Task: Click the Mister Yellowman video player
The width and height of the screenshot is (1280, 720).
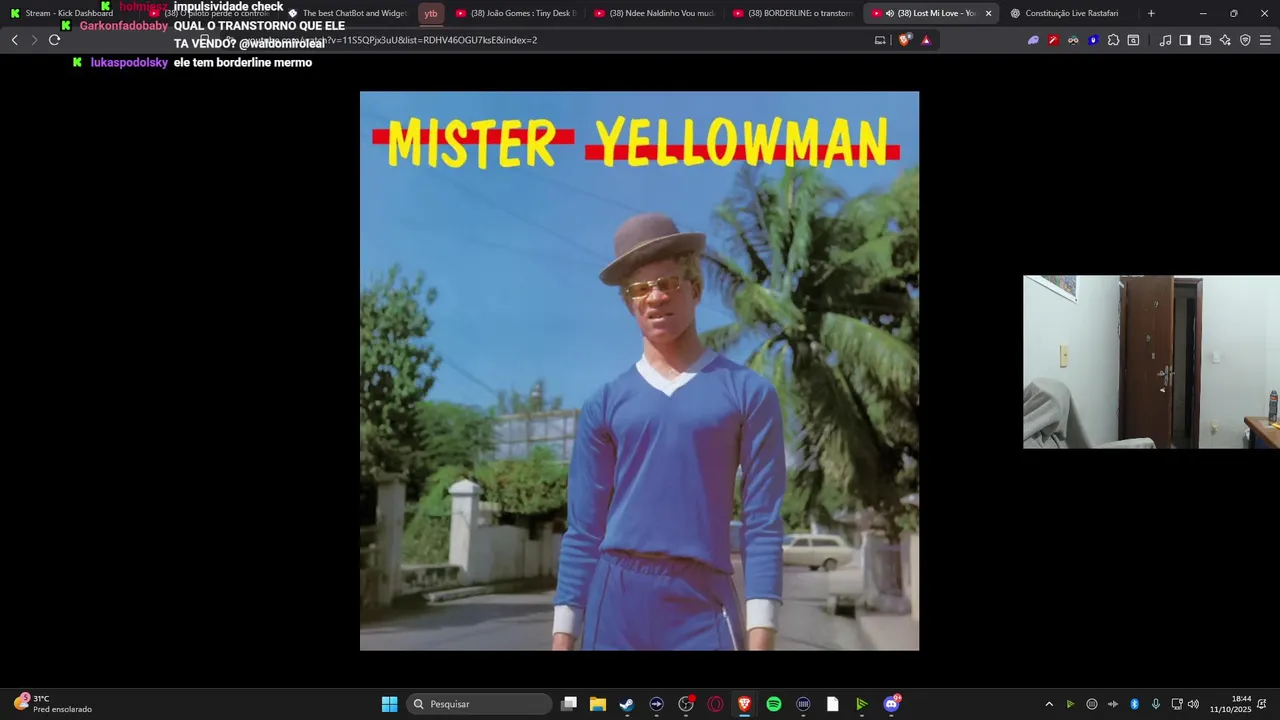Action: (639, 371)
